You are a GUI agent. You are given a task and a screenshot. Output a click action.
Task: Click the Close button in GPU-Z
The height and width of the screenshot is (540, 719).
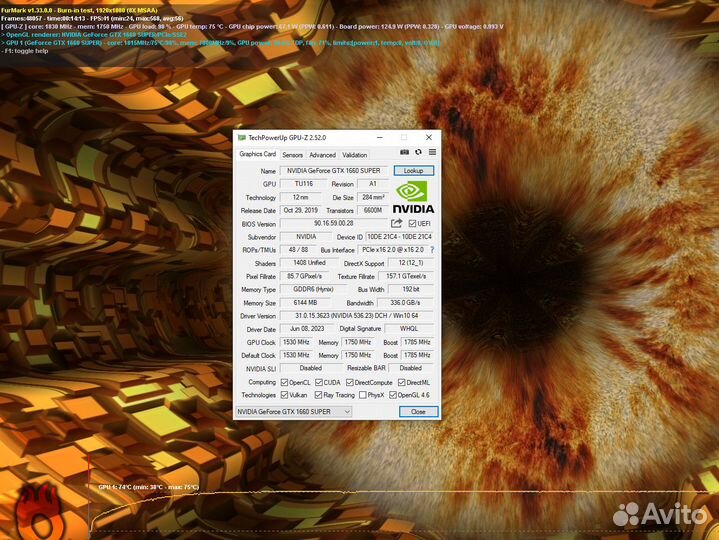point(418,412)
